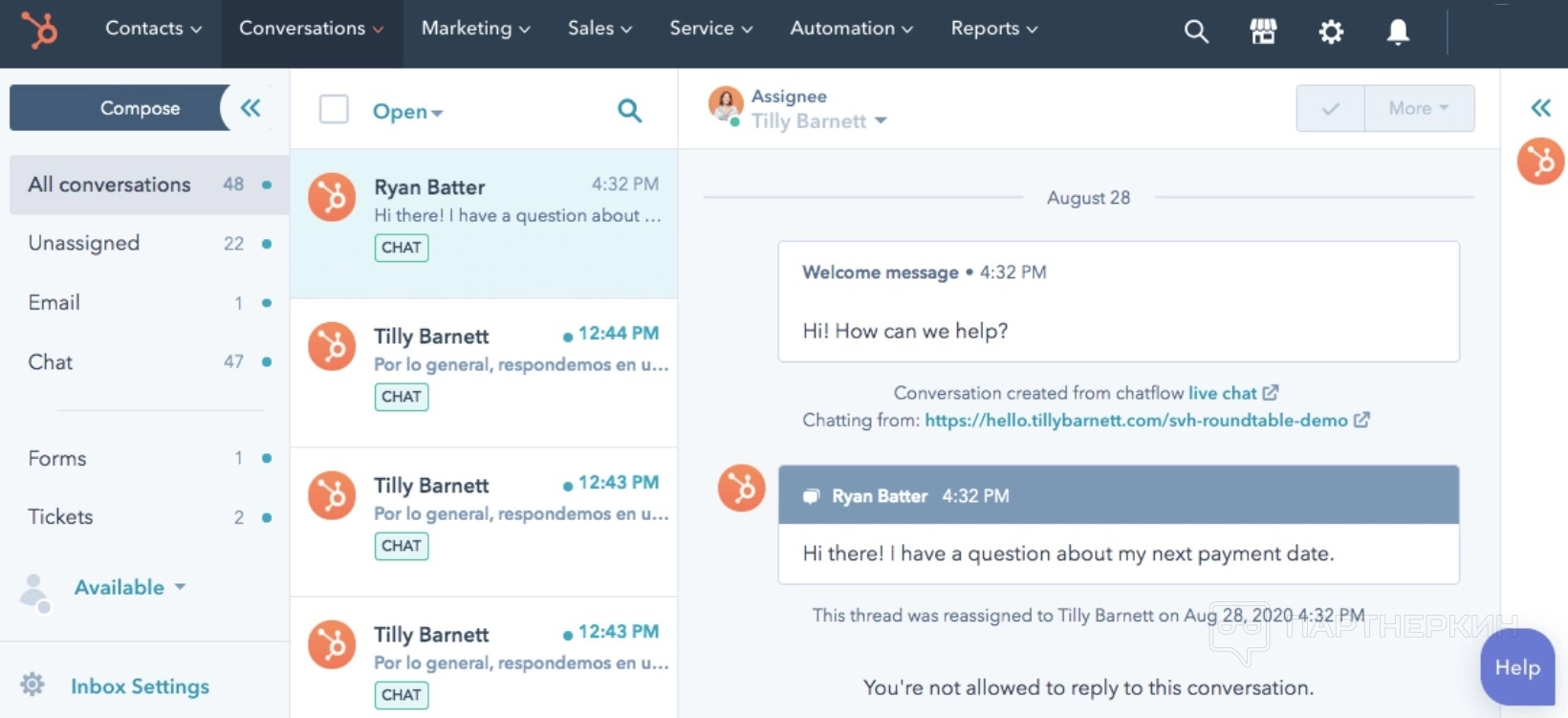Open the Marketplace storefront icon

coord(1263,32)
